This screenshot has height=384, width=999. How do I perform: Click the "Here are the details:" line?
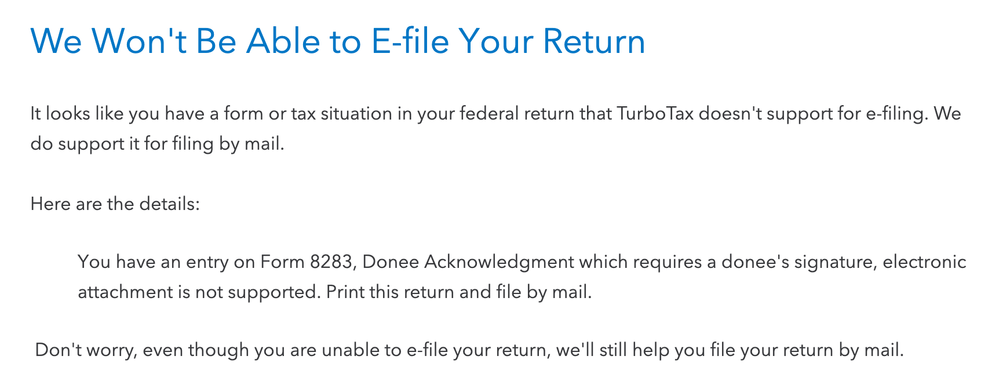click(115, 205)
